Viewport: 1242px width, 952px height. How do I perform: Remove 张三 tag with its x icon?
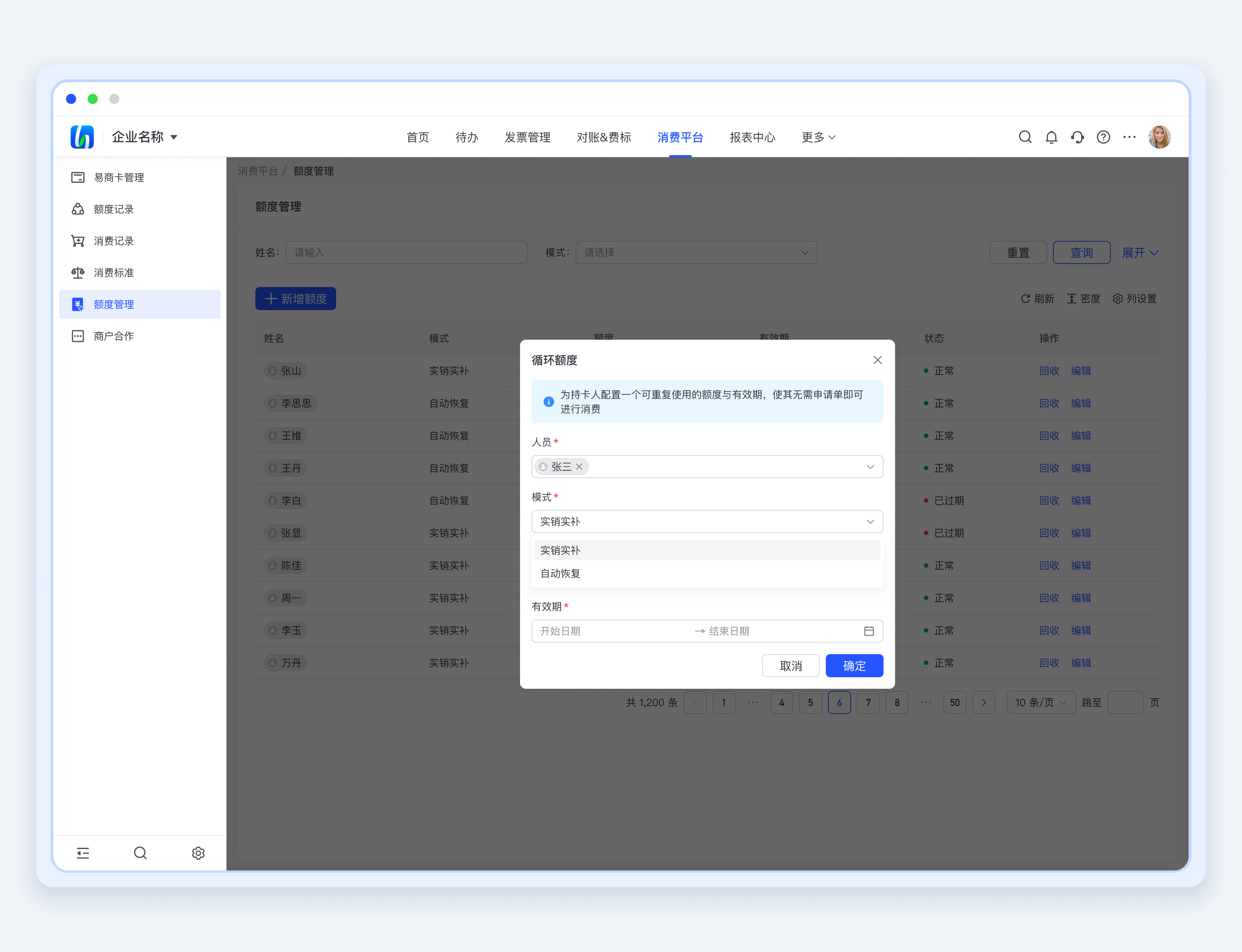click(579, 467)
